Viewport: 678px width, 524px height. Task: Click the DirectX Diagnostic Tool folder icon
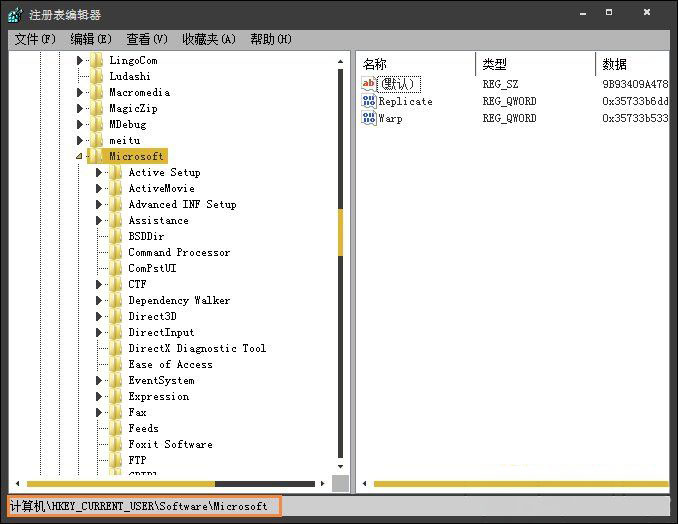click(115, 348)
